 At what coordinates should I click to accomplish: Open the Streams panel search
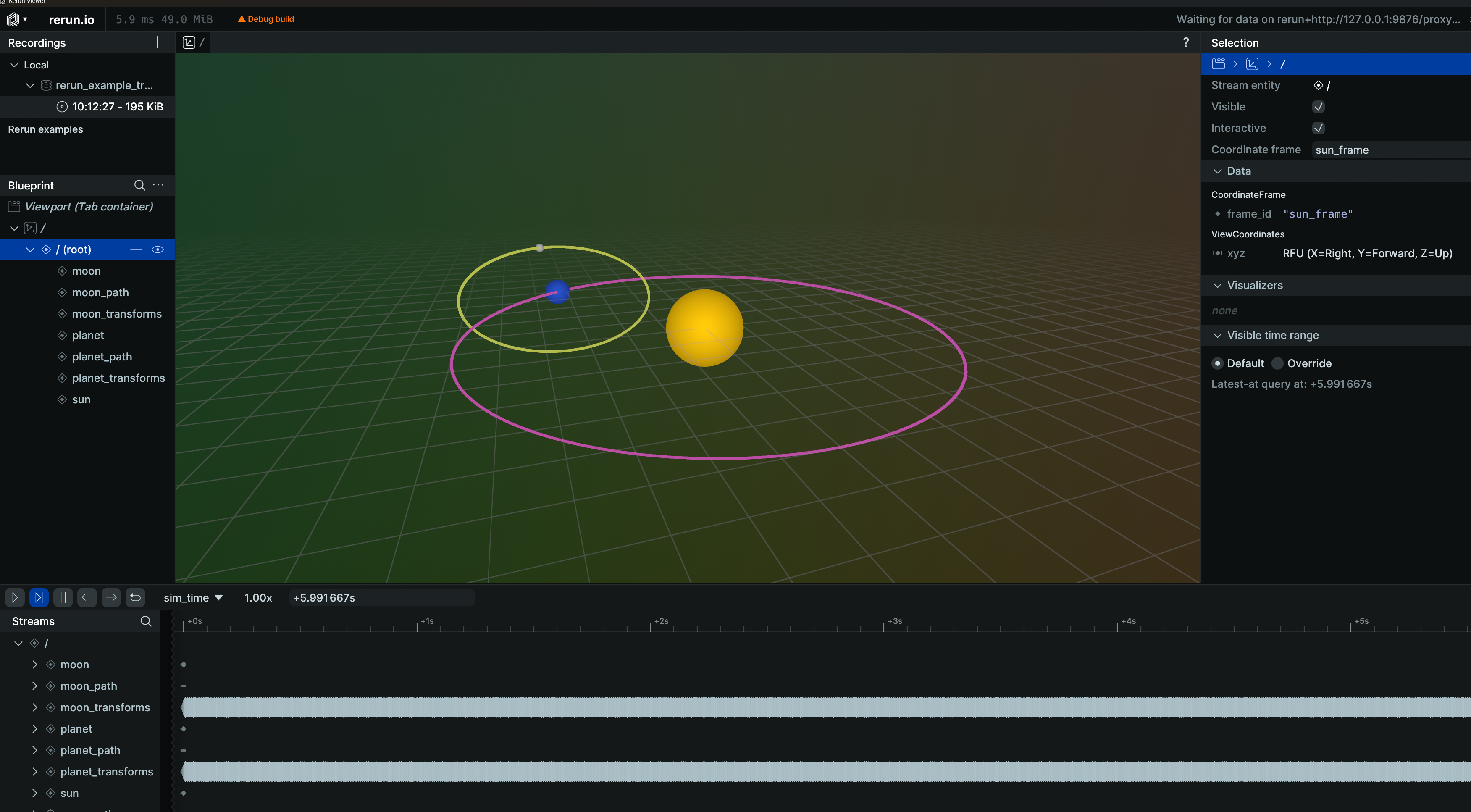pos(146,621)
